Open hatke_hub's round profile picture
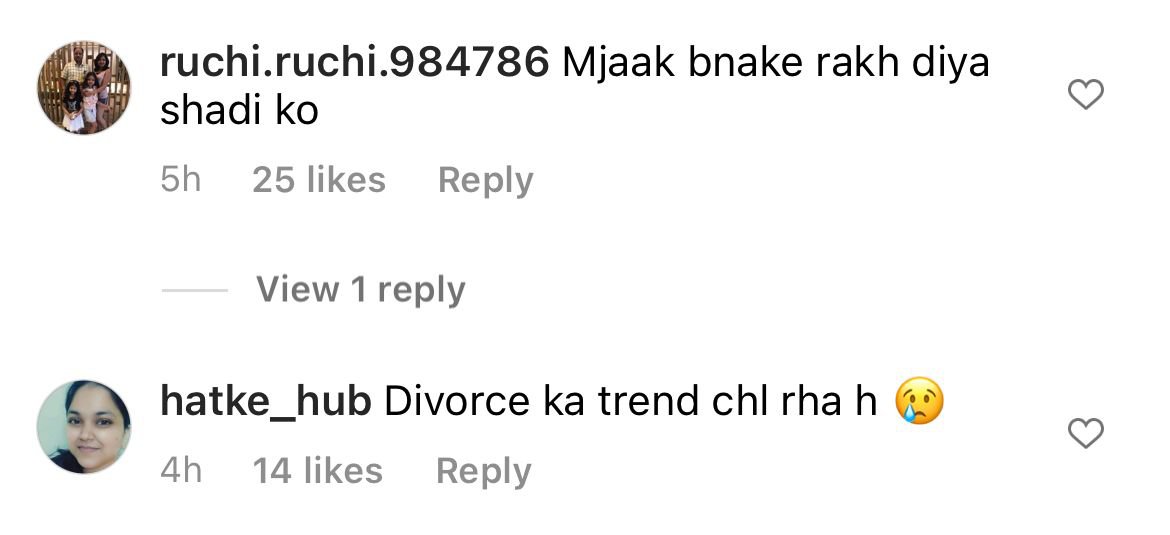 point(84,427)
